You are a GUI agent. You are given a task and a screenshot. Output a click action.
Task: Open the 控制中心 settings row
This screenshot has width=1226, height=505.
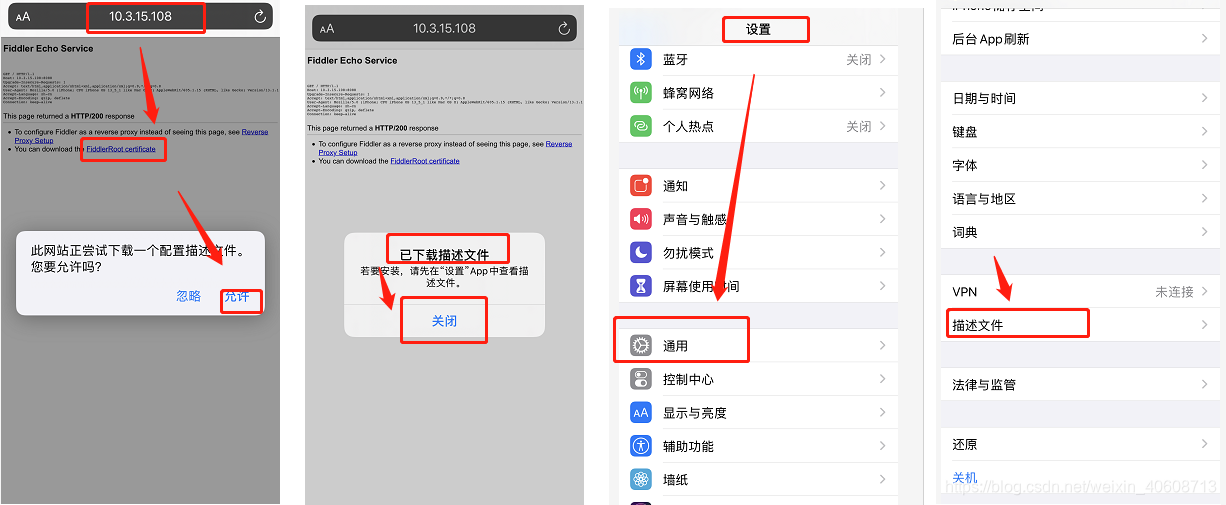coord(757,379)
